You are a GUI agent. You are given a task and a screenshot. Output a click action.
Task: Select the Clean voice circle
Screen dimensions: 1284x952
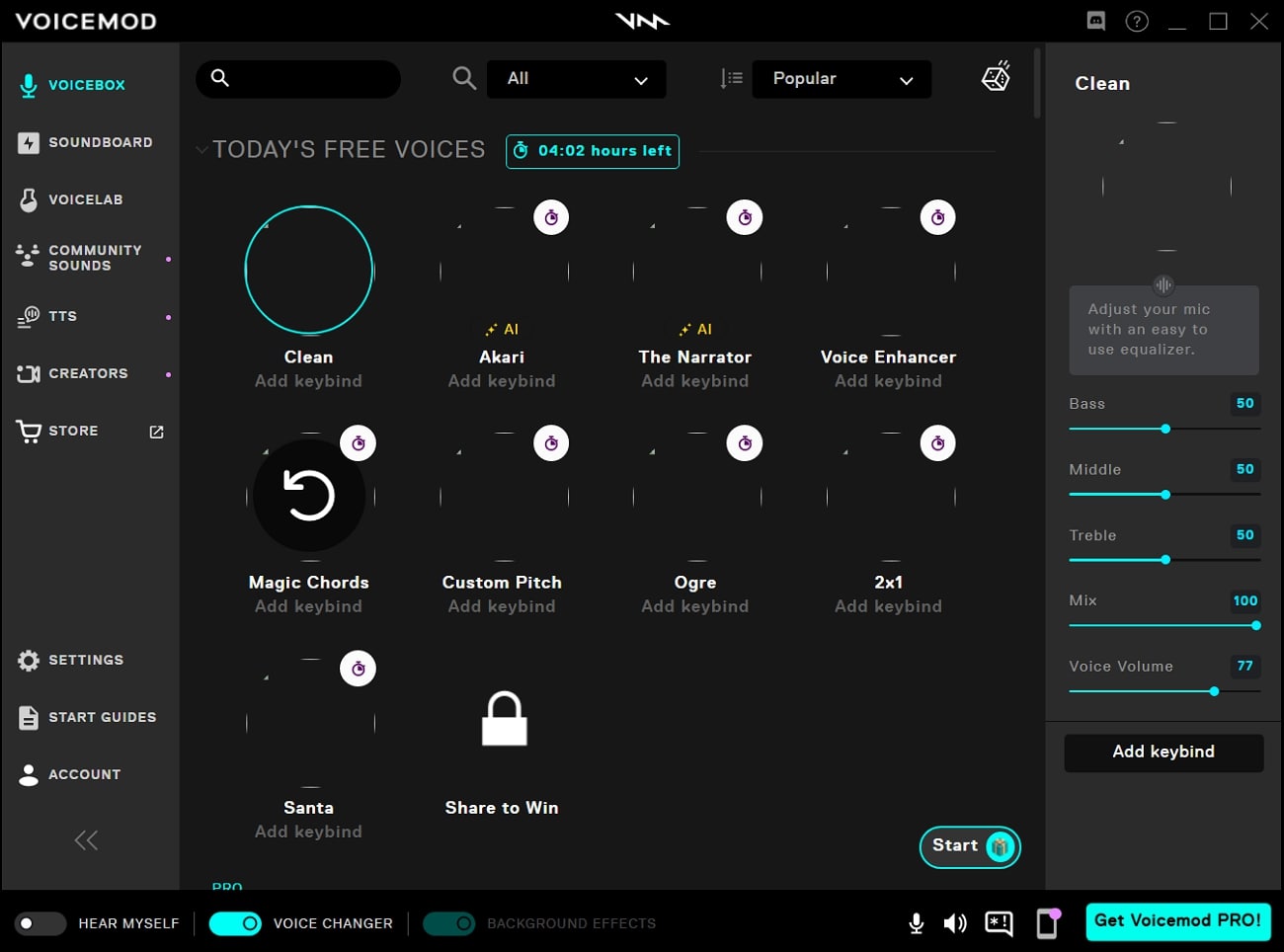(309, 270)
